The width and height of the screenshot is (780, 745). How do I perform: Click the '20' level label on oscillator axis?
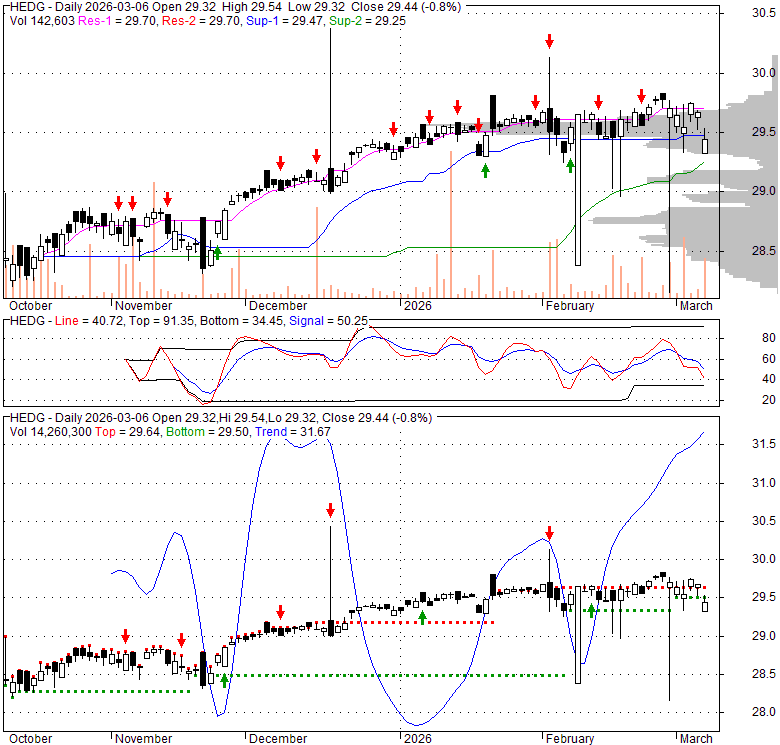coord(769,400)
